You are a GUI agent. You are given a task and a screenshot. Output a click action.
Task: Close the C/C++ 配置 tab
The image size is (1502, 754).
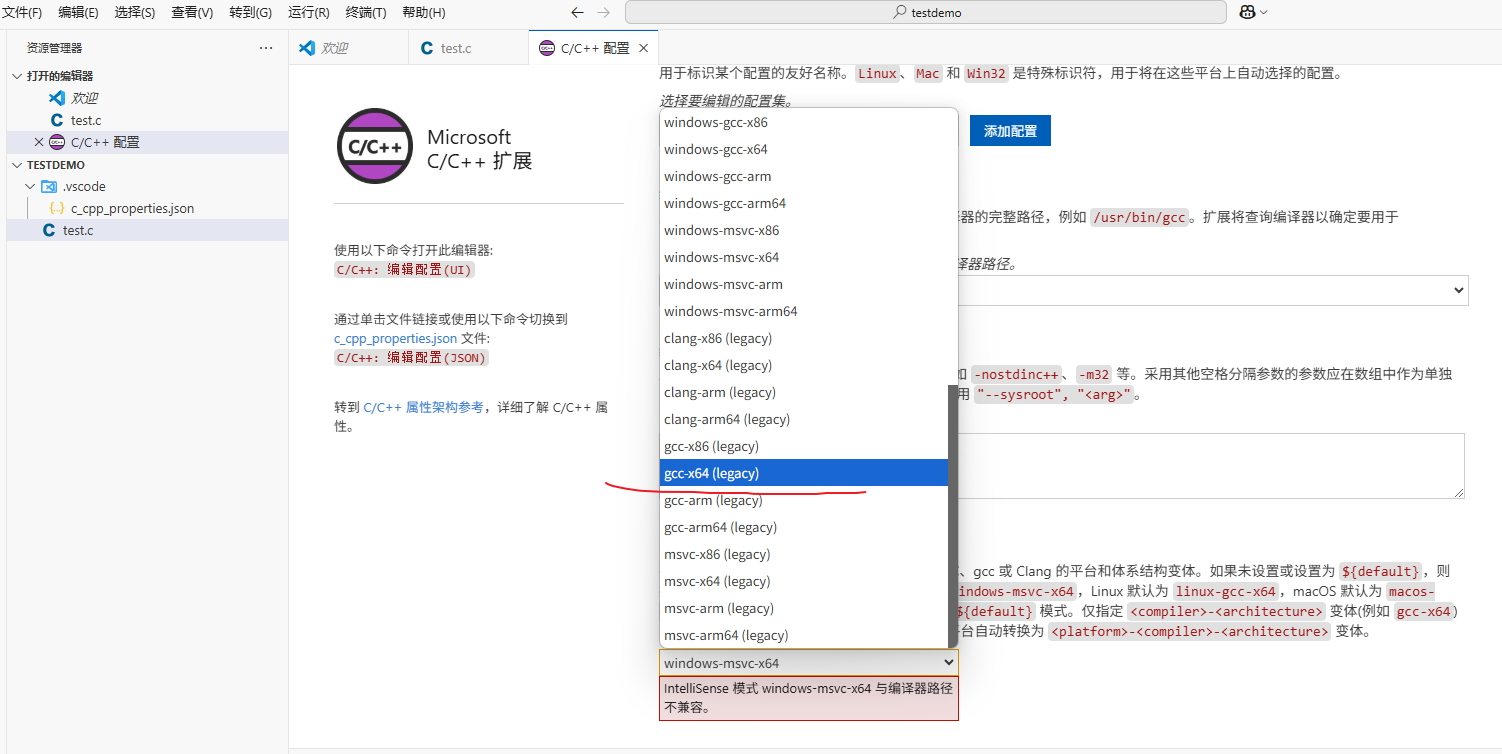643,48
